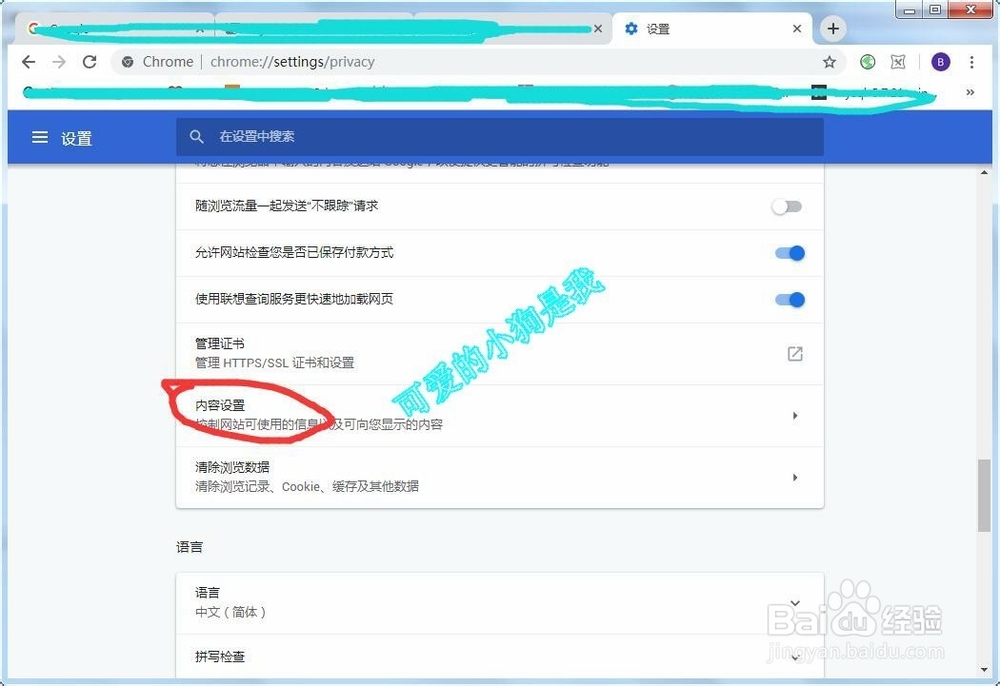The height and width of the screenshot is (686, 1000).
Task: Switch to the 设置 tab
Action: (712, 29)
